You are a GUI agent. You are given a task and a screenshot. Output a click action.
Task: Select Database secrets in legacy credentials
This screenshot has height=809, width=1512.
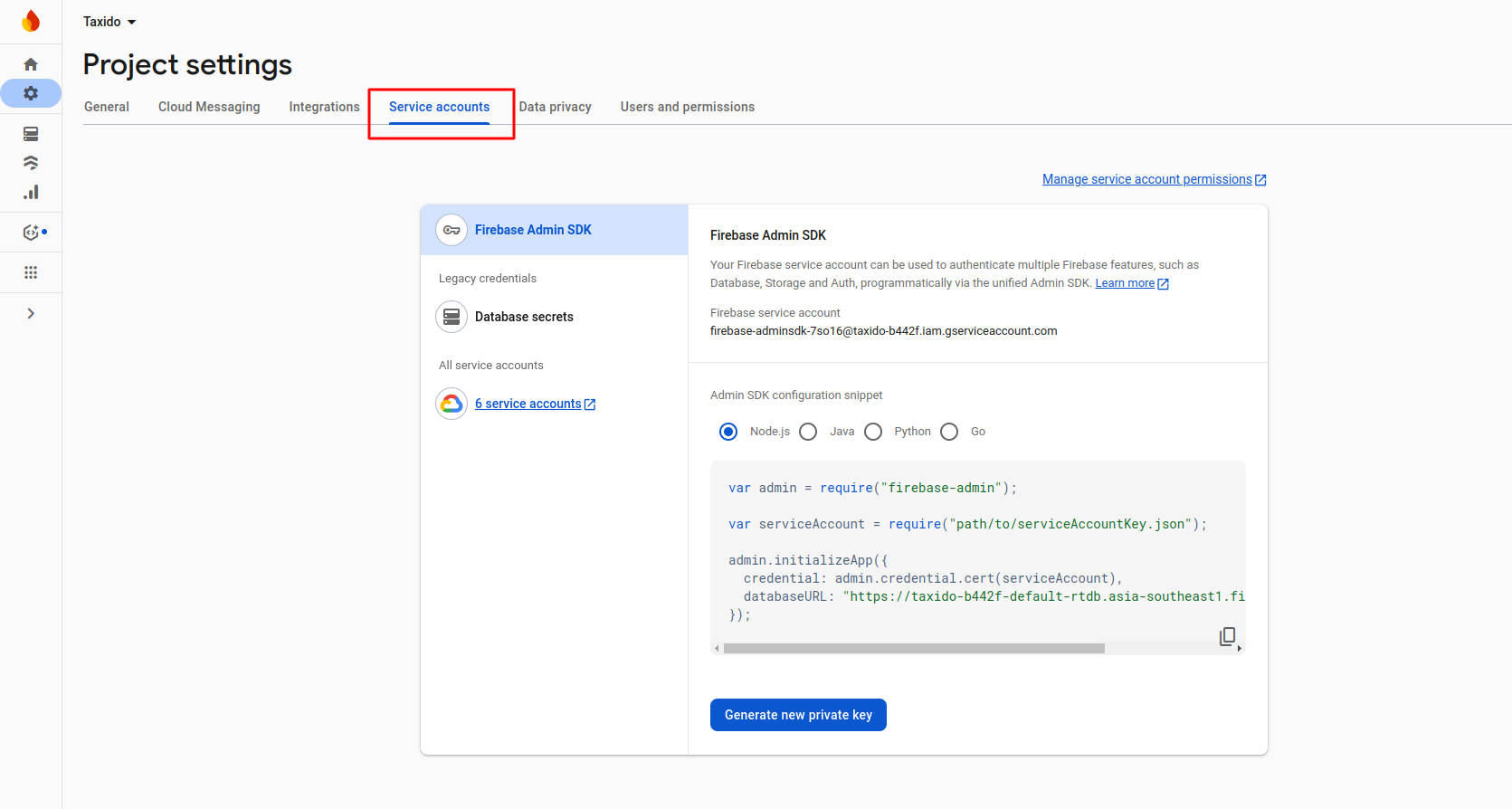(x=524, y=317)
